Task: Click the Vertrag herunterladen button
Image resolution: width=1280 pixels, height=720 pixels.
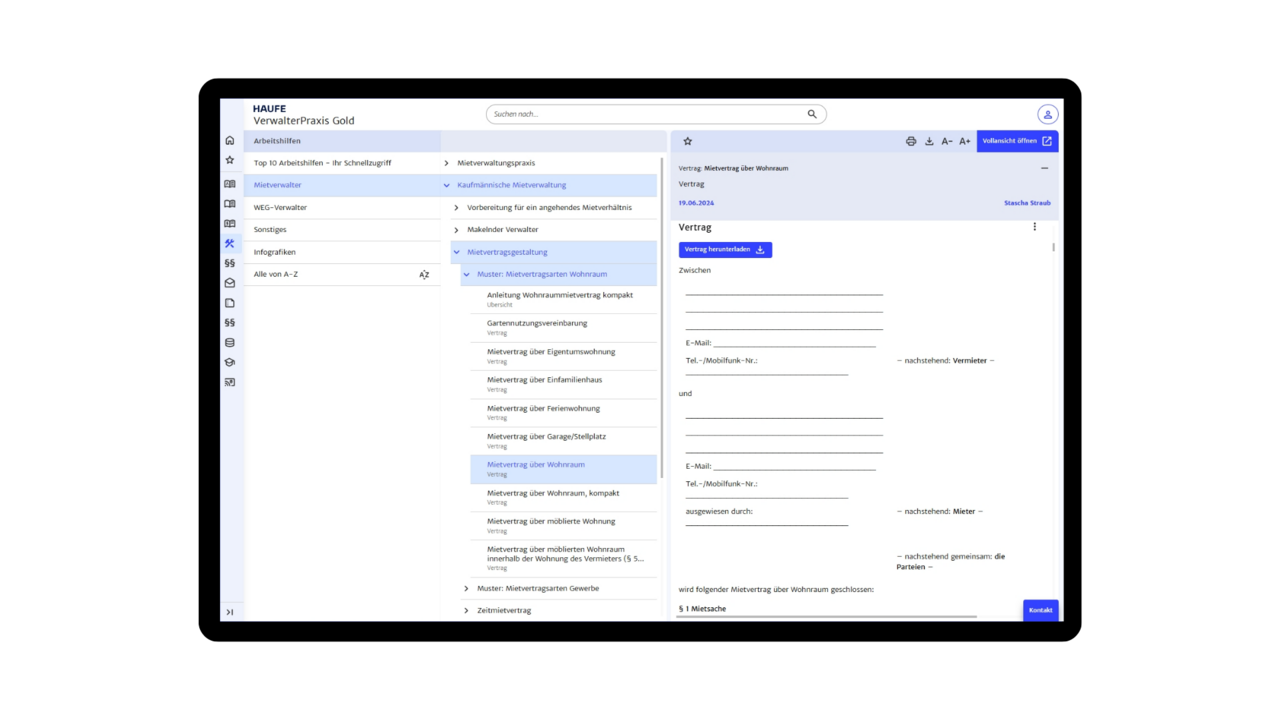Action: (725, 250)
